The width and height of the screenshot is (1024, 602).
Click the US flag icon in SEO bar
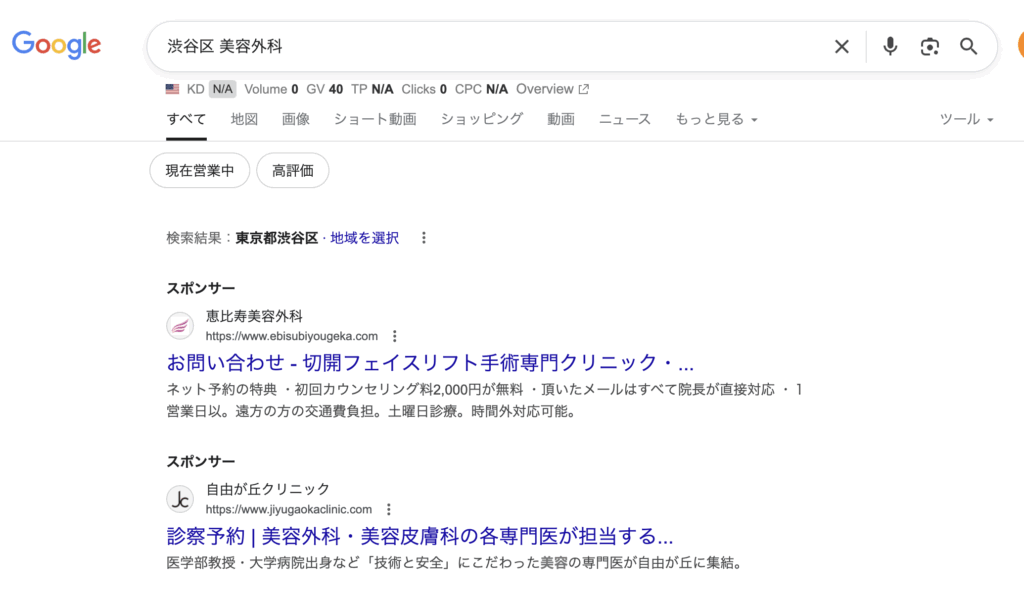tap(172, 89)
